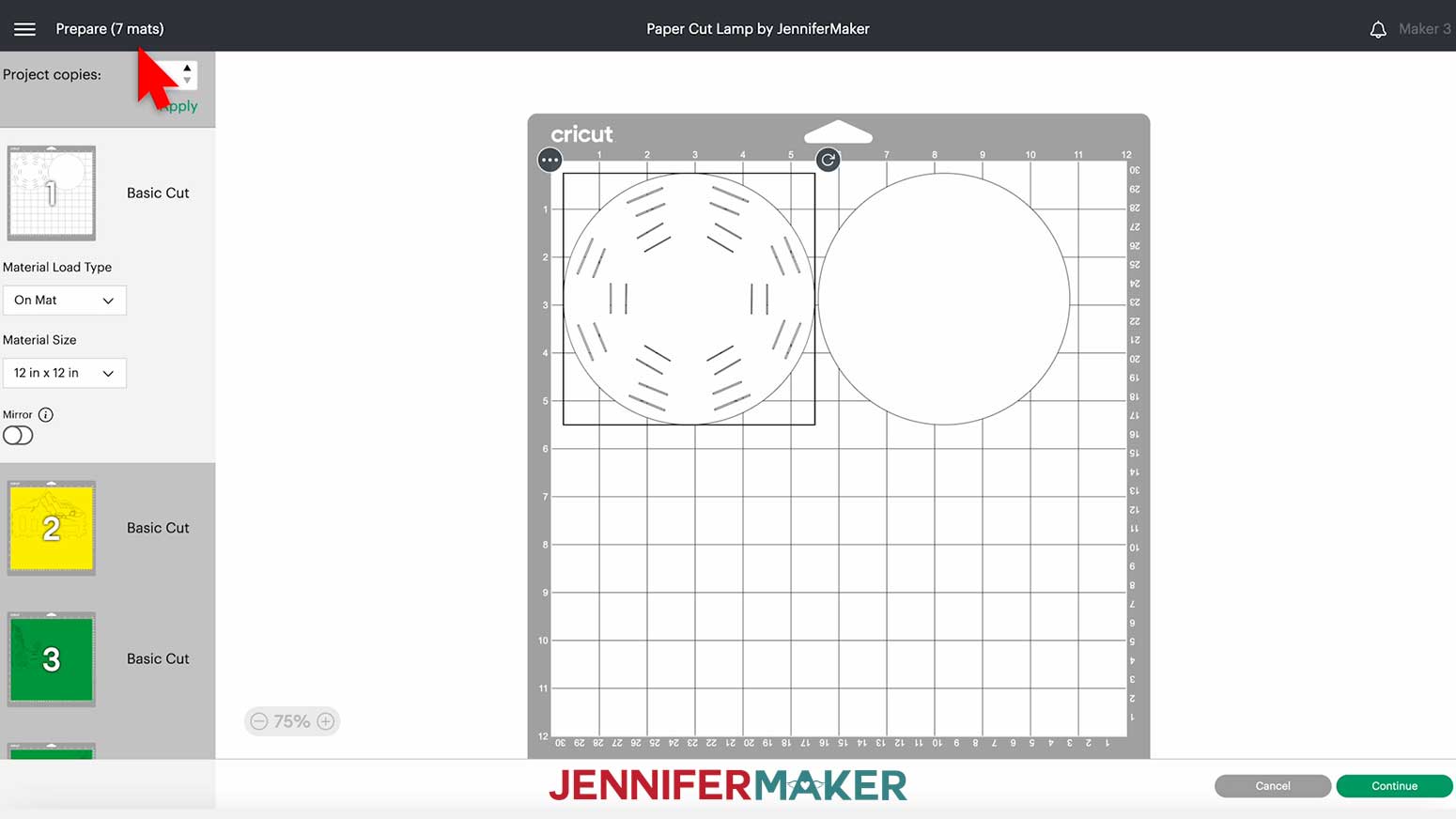
Task: Open the hamburger main menu
Action: click(25, 29)
